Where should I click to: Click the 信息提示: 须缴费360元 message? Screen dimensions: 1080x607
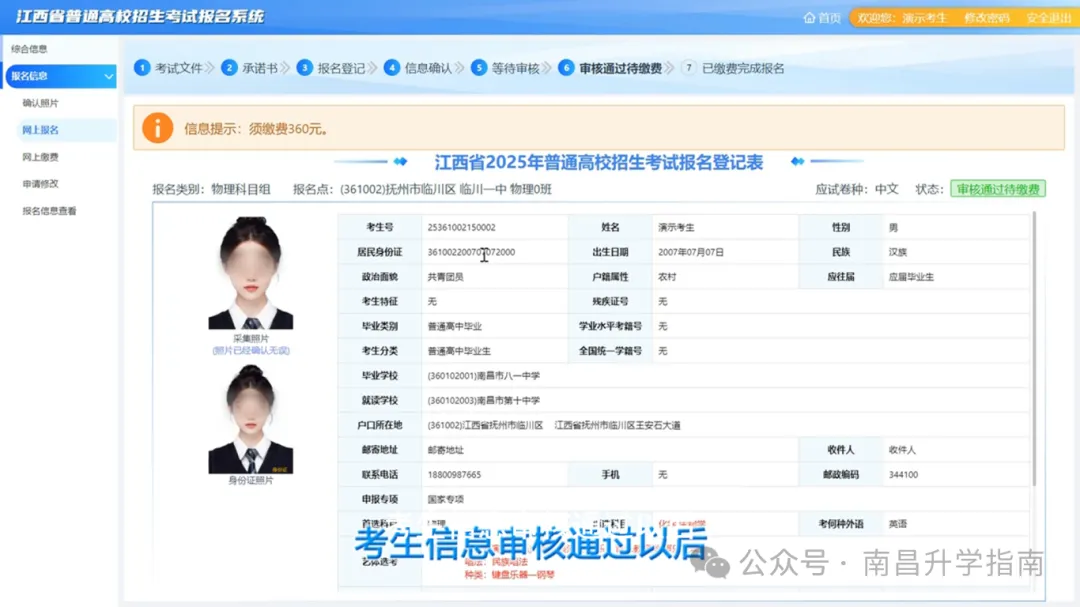pyautogui.click(x=256, y=129)
